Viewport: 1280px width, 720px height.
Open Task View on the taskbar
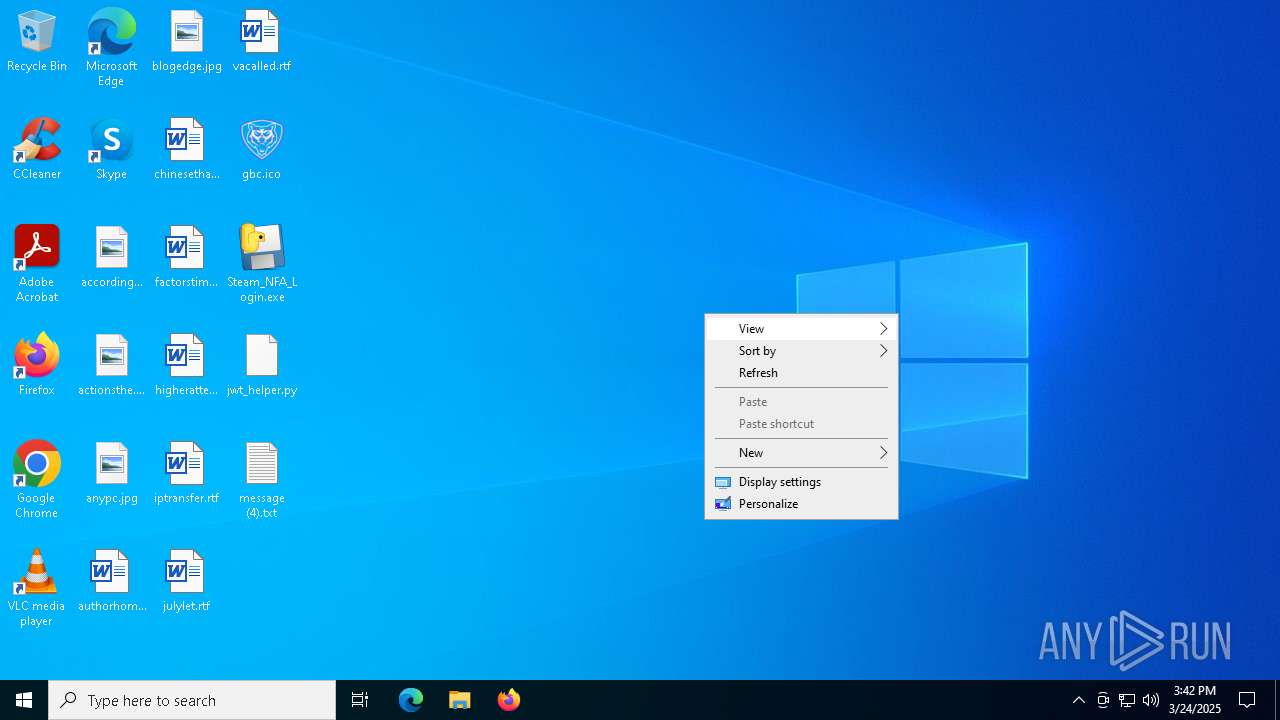coord(360,700)
